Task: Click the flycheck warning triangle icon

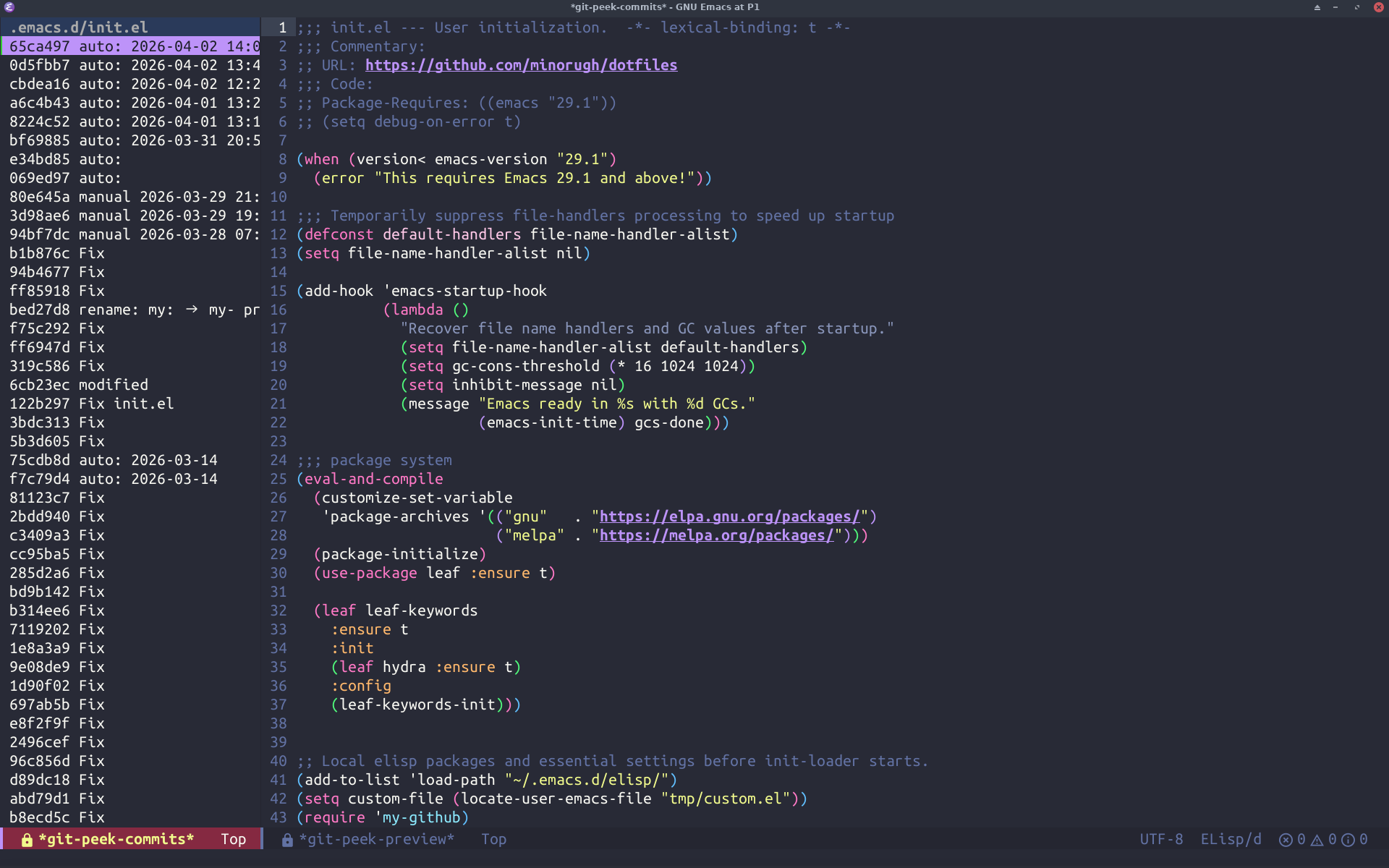Action: tap(1317, 840)
